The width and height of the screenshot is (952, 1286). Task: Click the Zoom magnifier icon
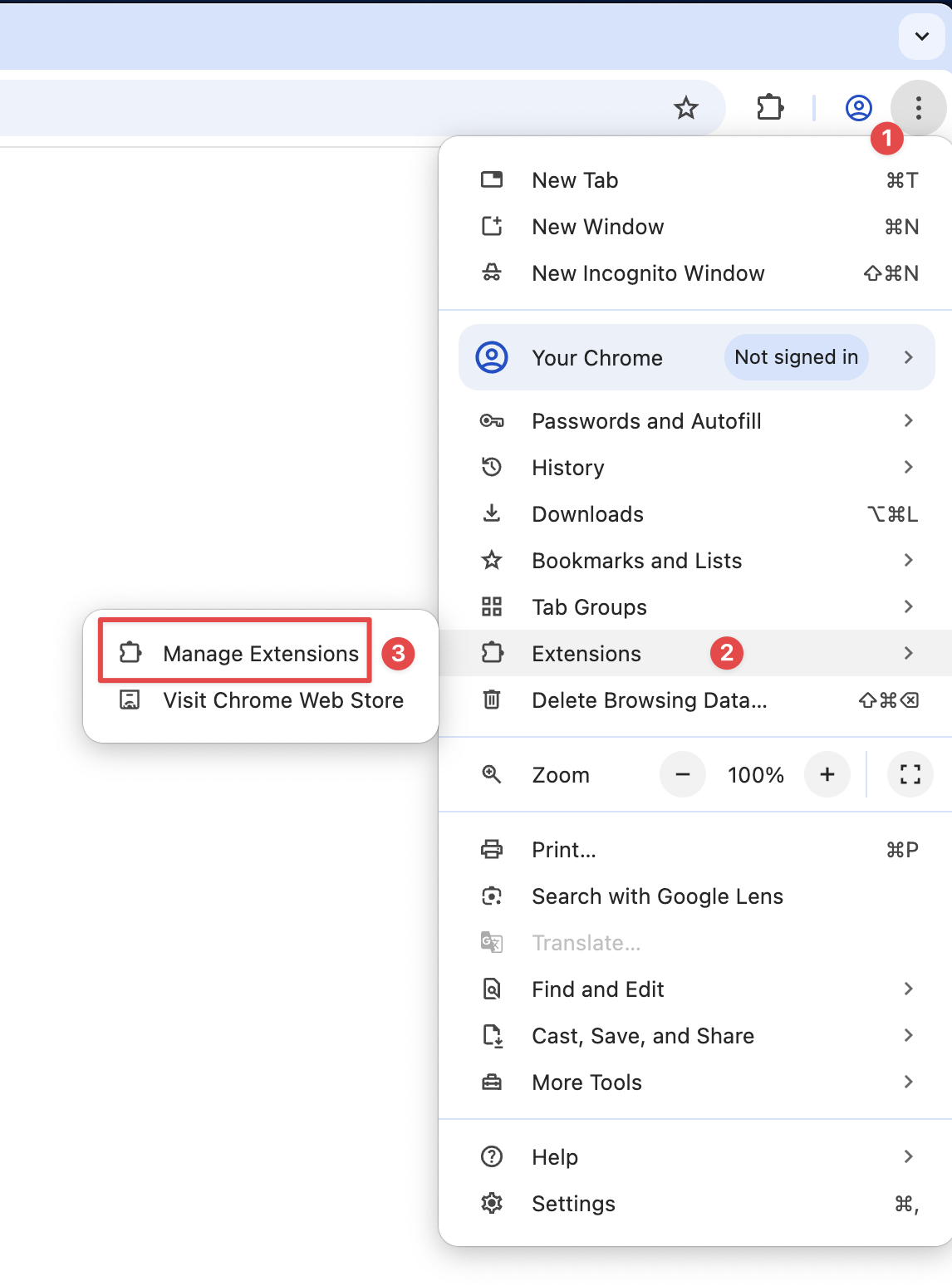[492, 775]
